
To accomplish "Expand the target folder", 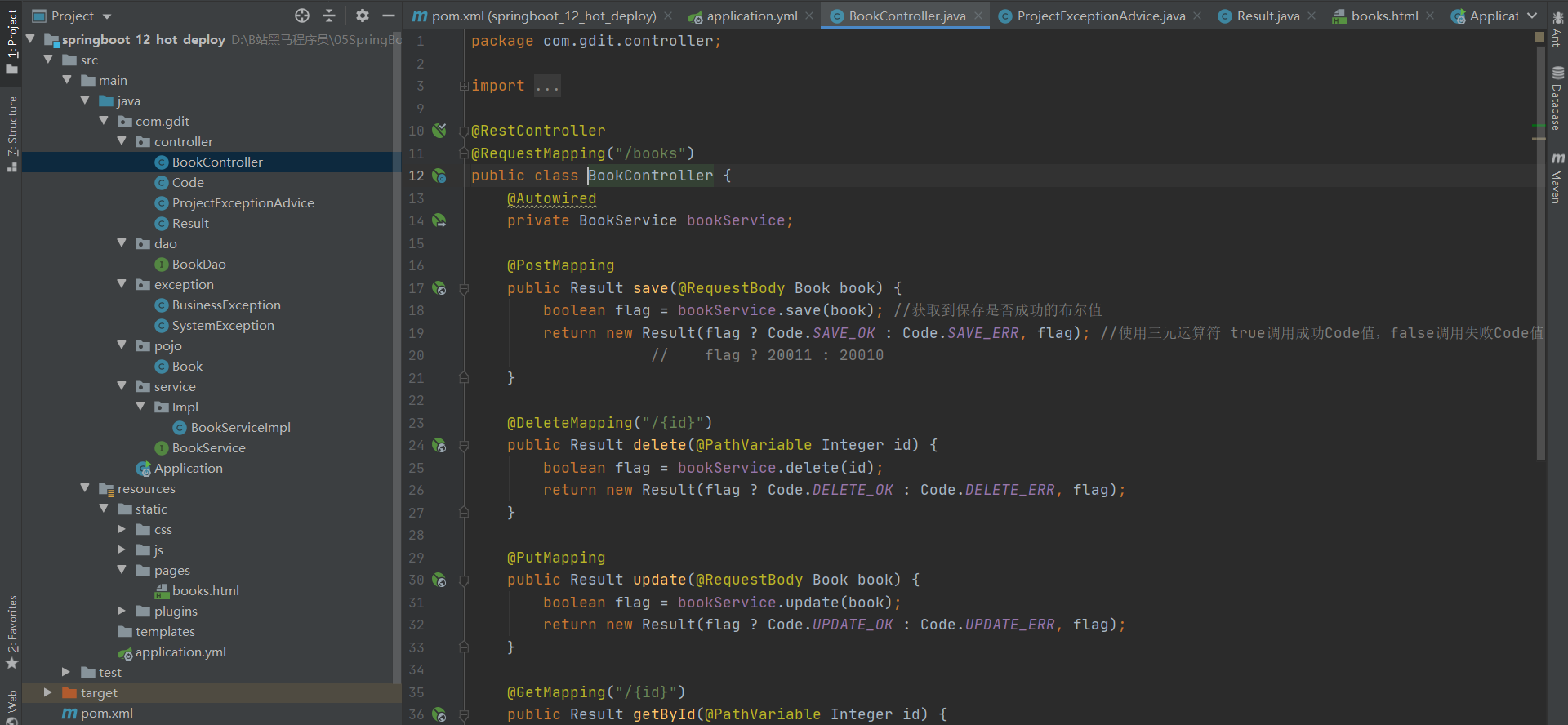I will point(48,692).
